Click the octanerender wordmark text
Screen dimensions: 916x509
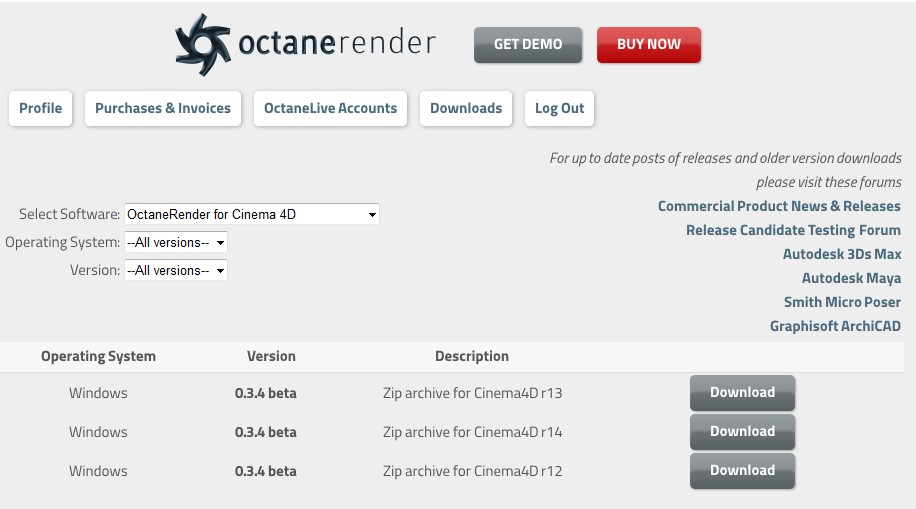click(337, 43)
